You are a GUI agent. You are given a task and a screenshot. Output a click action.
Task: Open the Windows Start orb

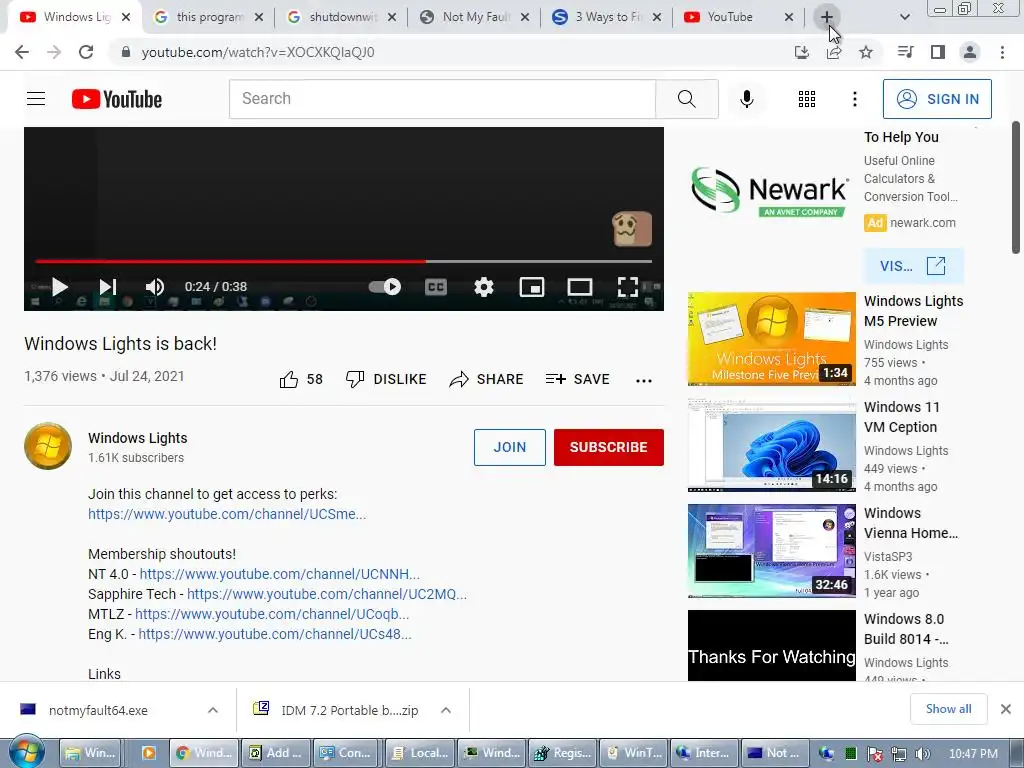coord(27,753)
